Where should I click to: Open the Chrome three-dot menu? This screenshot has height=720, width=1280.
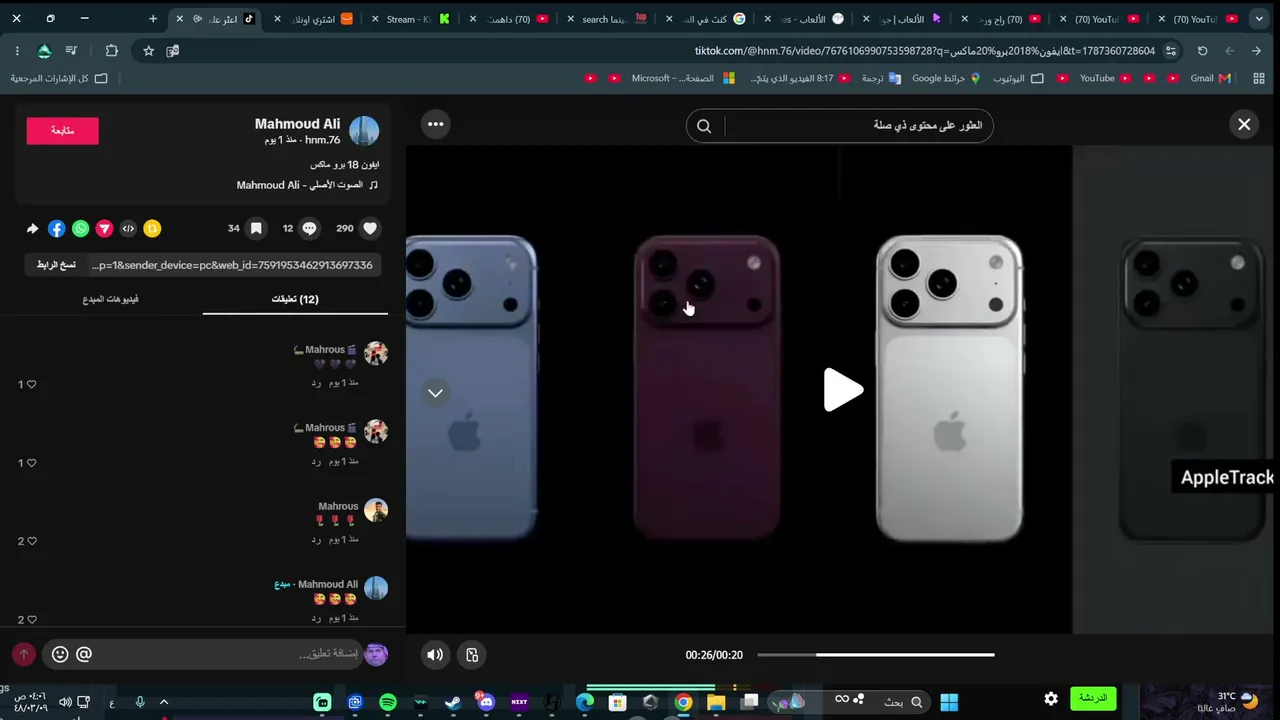point(17,51)
